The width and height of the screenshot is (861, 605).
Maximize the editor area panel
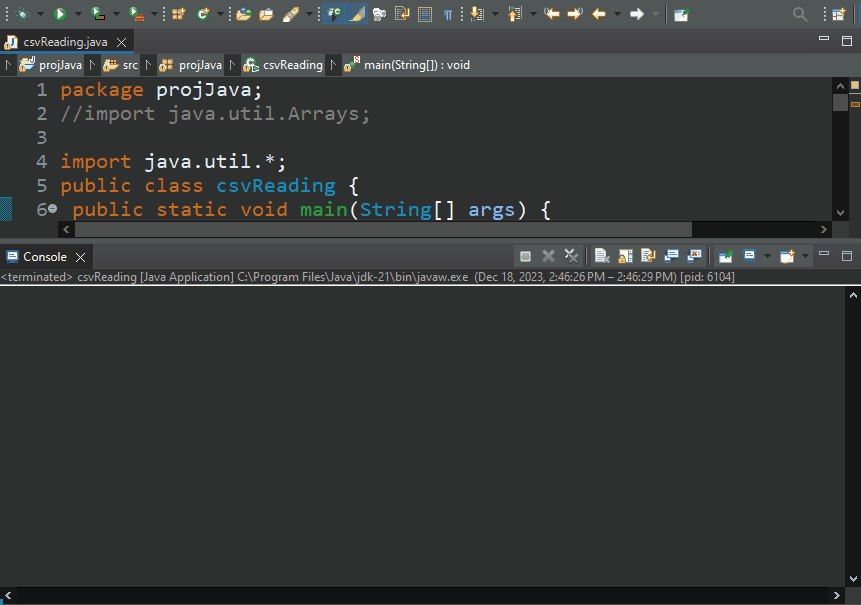(847, 41)
